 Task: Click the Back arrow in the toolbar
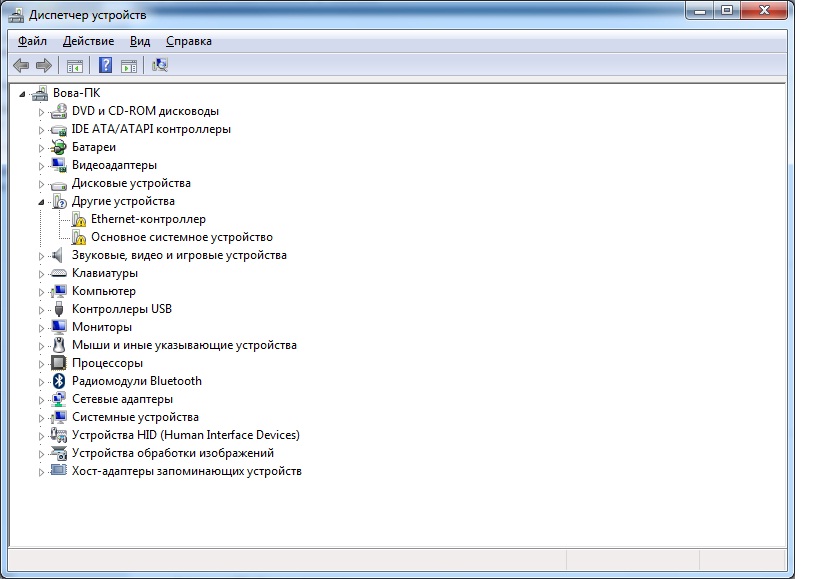click(21, 66)
